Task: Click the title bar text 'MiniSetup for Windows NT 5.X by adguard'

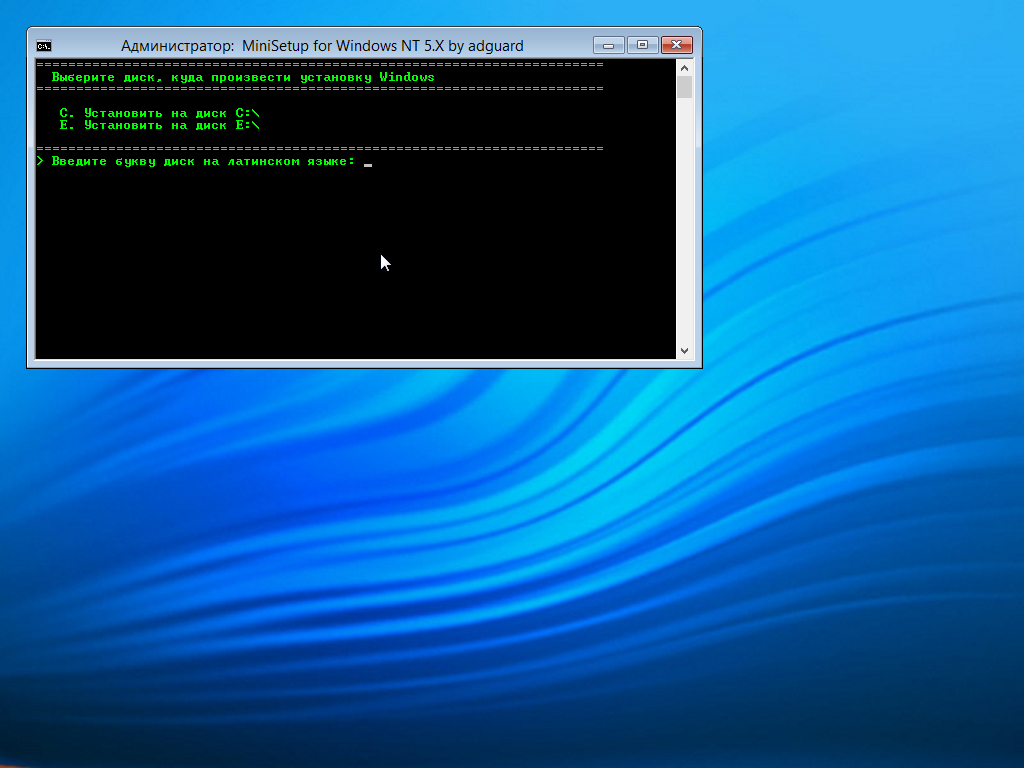Action: (x=383, y=46)
